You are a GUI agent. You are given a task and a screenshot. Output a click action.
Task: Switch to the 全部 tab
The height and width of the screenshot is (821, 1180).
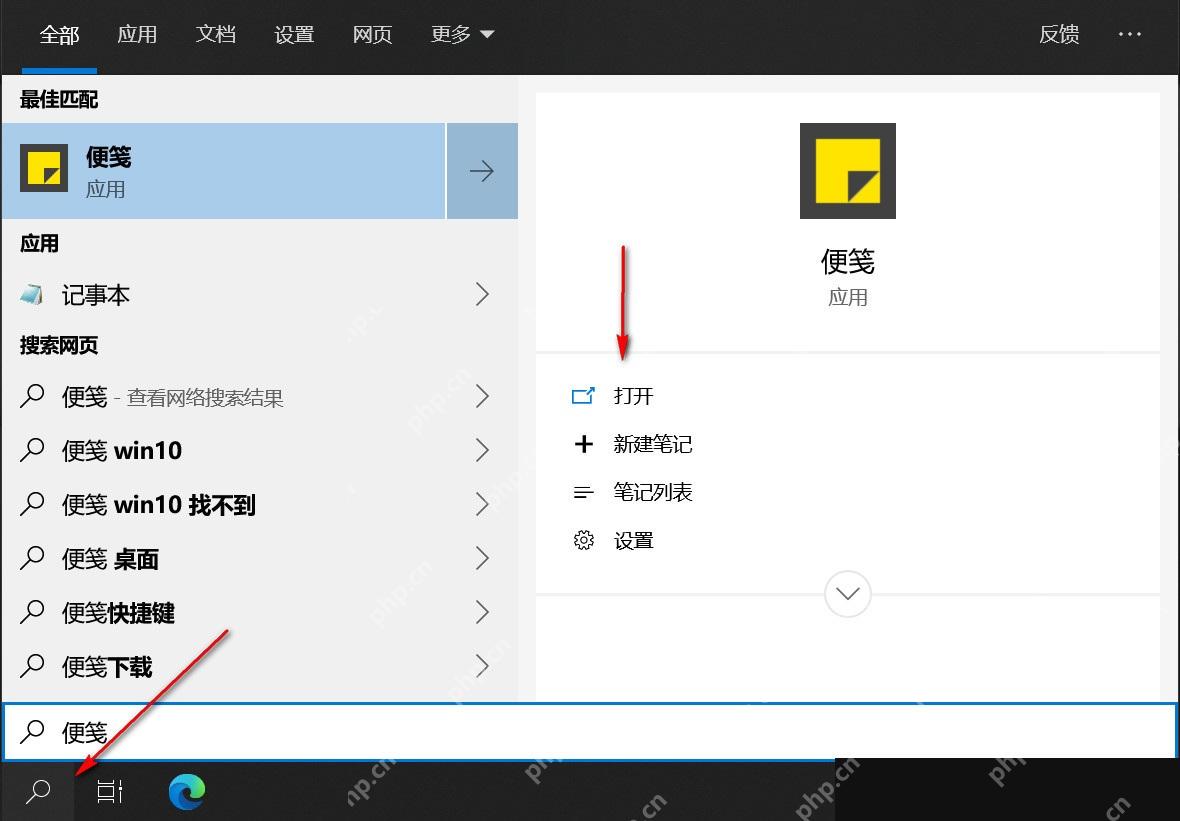pos(59,35)
